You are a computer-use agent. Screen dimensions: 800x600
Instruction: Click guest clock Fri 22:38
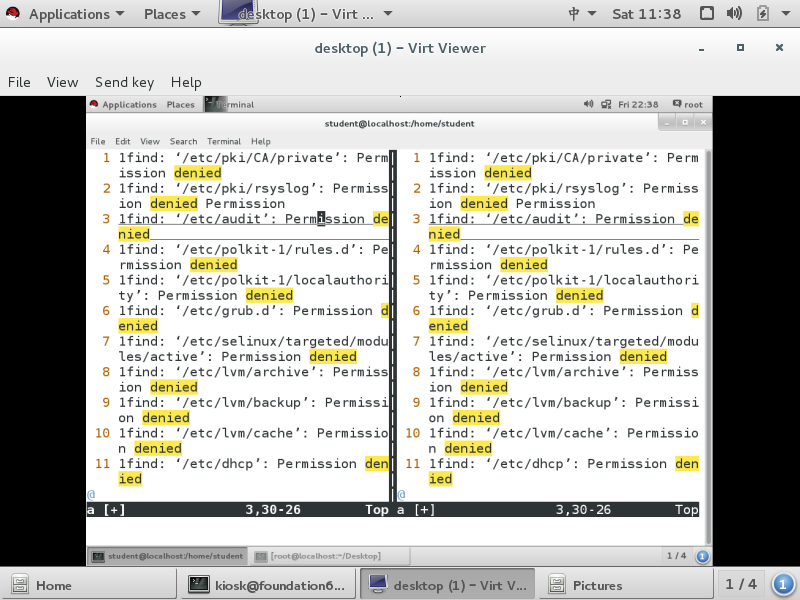click(638, 105)
